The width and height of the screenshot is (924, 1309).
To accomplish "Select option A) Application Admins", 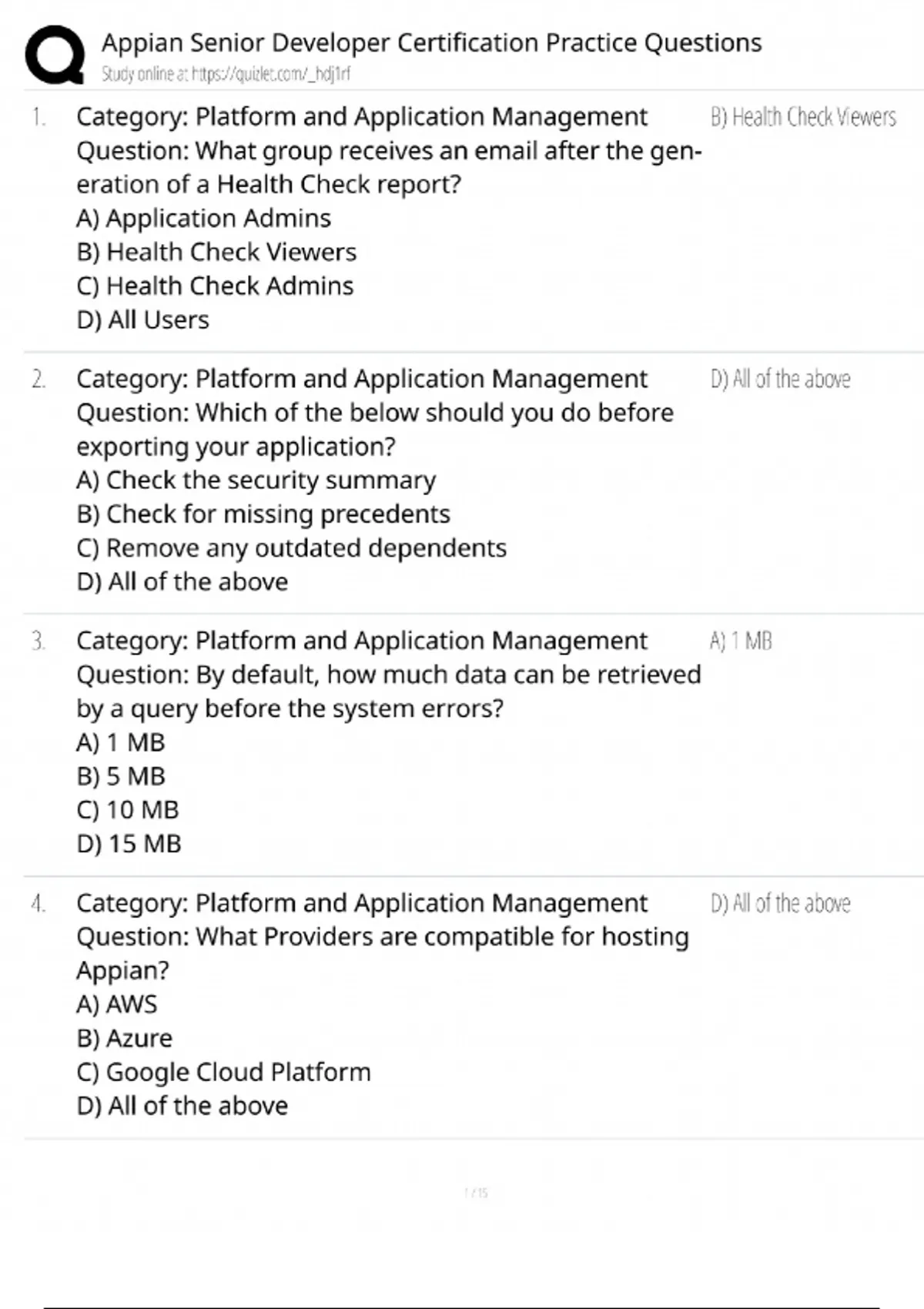I will click(203, 219).
